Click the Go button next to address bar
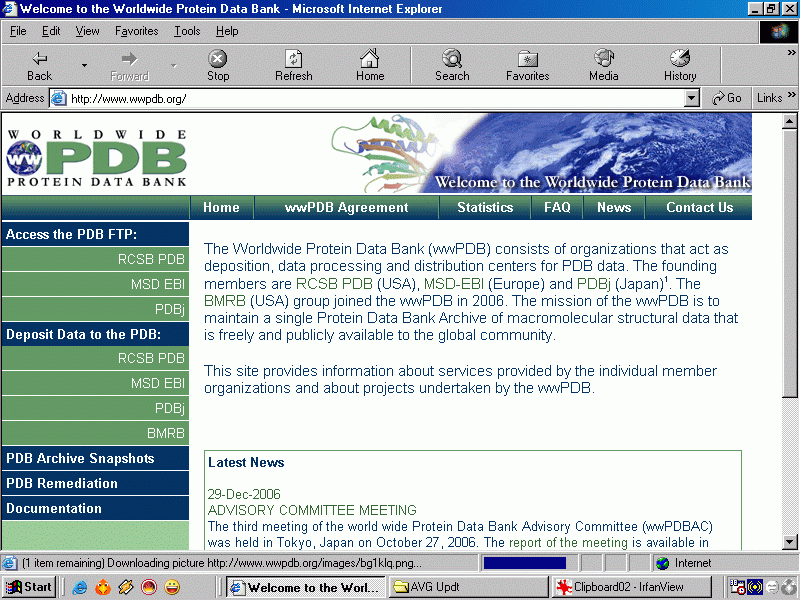800x600 pixels. [x=727, y=98]
